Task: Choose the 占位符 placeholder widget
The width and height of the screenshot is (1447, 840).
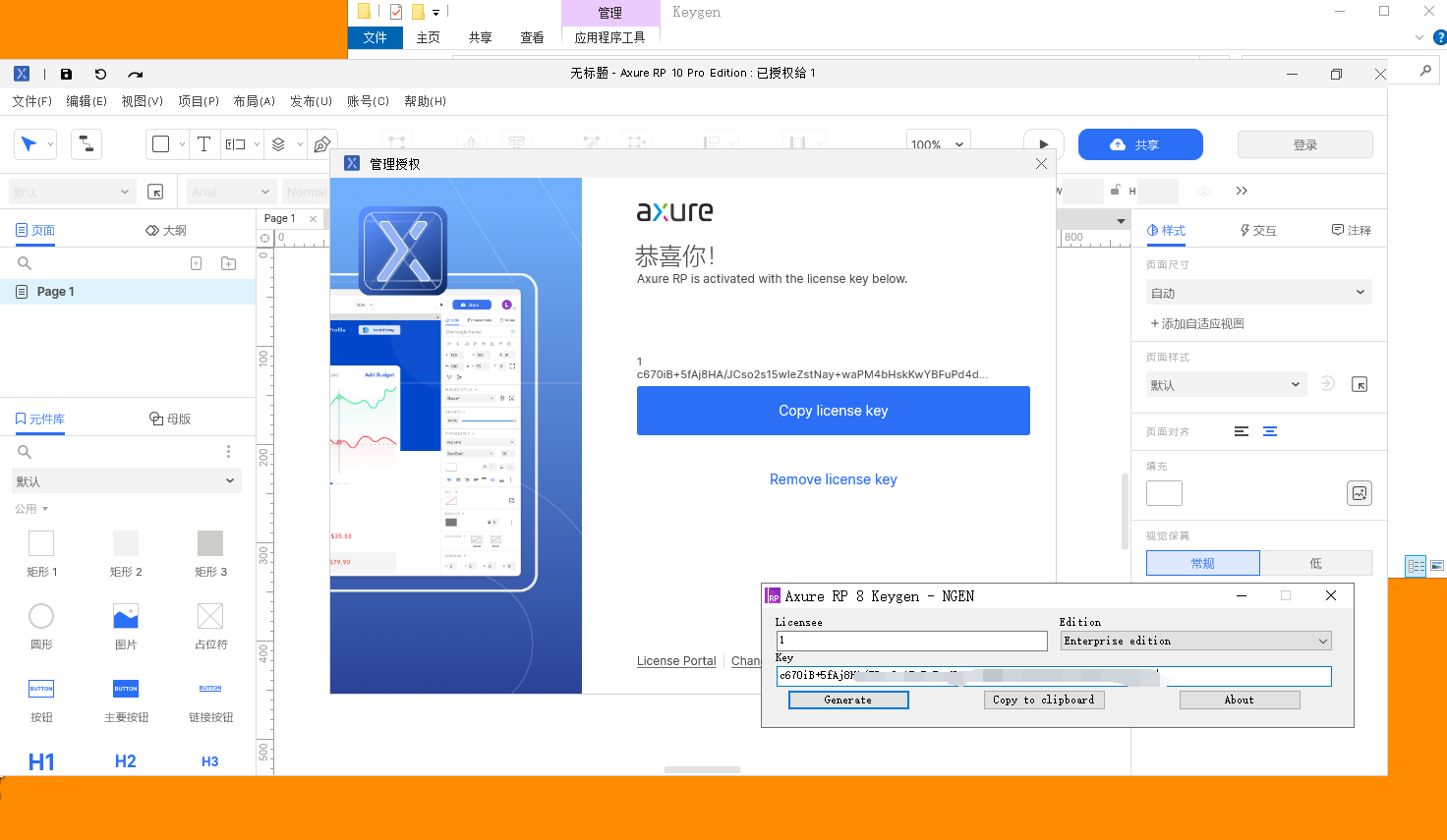Action: [x=210, y=625]
